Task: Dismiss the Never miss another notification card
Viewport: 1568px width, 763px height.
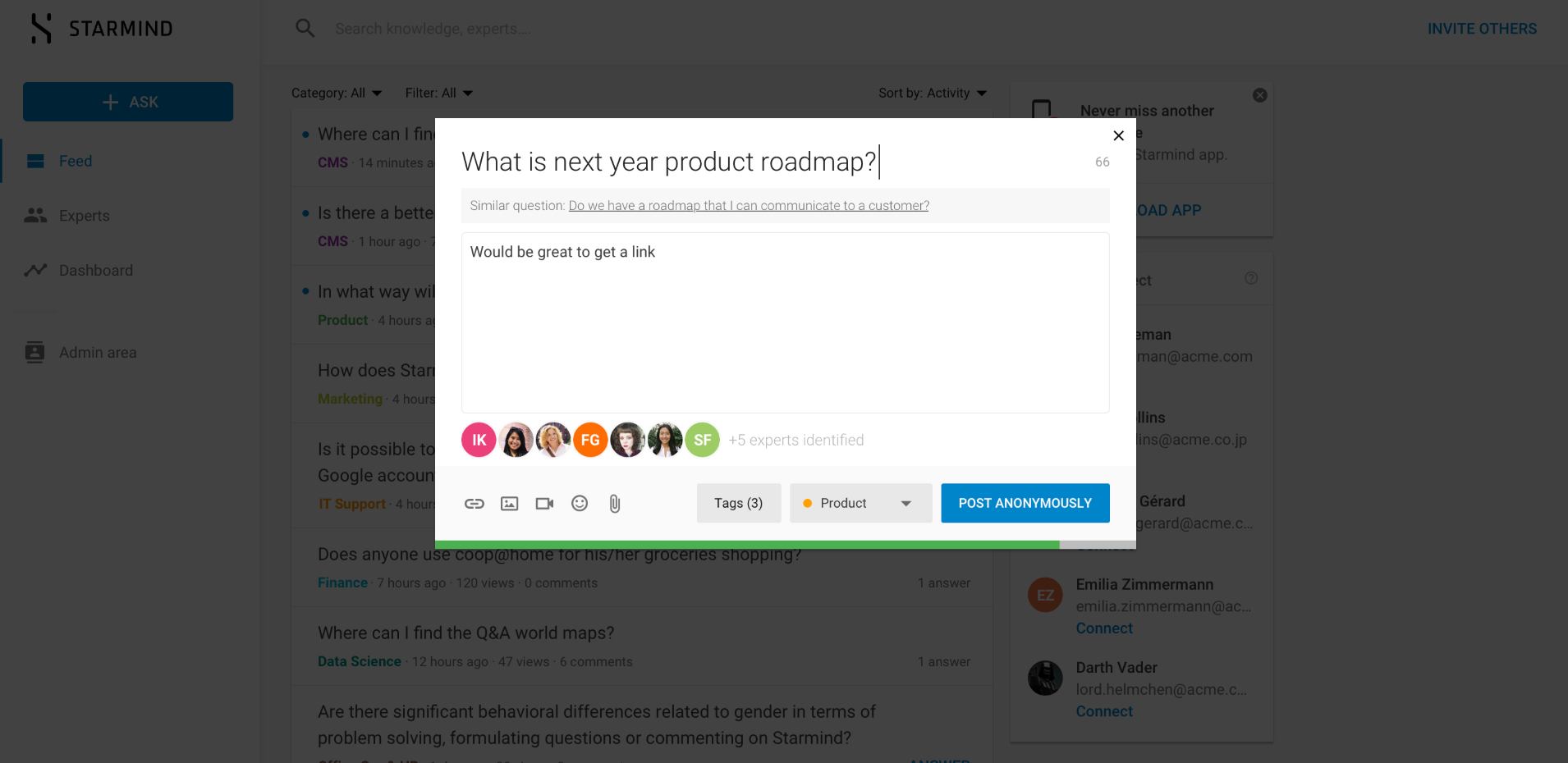Action: click(1260, 95)
